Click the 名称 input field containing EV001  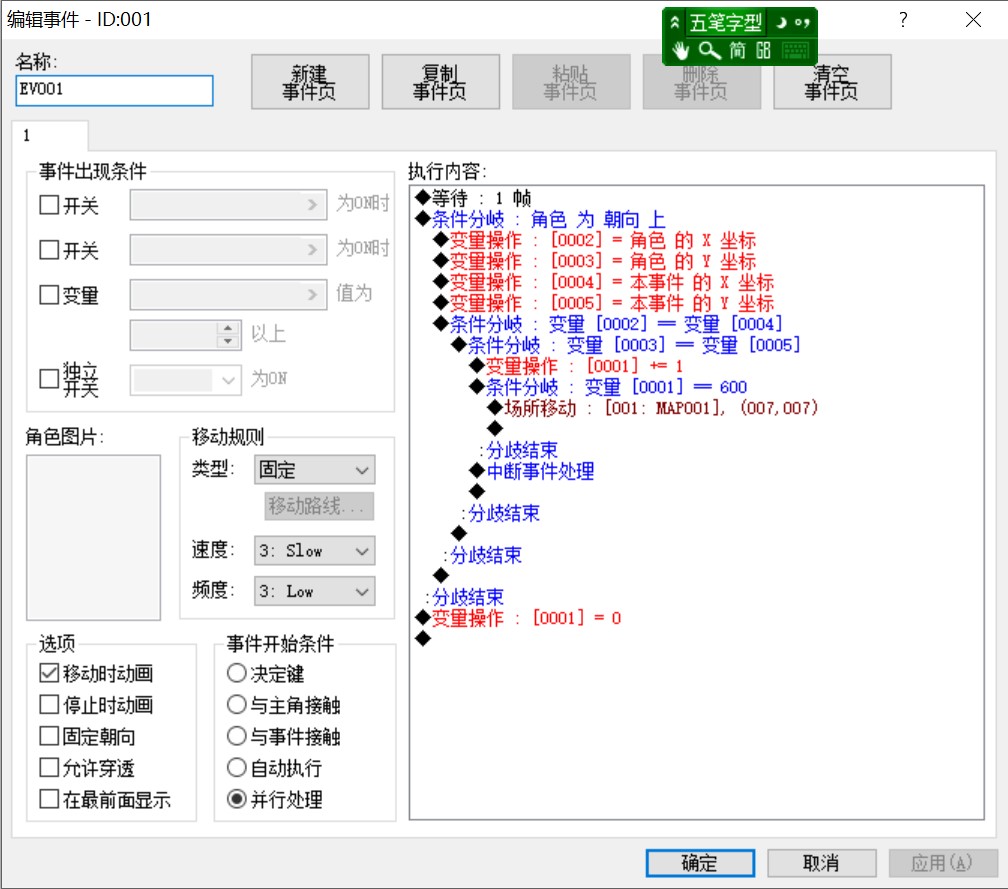(114, 90)
